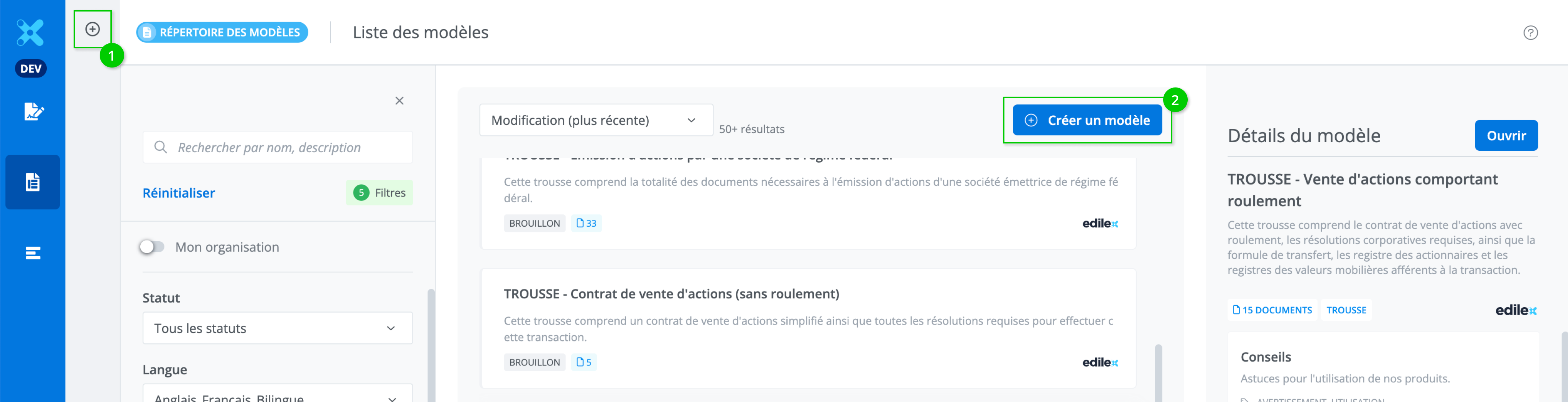
Task: Click the TROUSSE tag in model details
Action: coord(1346,310)
